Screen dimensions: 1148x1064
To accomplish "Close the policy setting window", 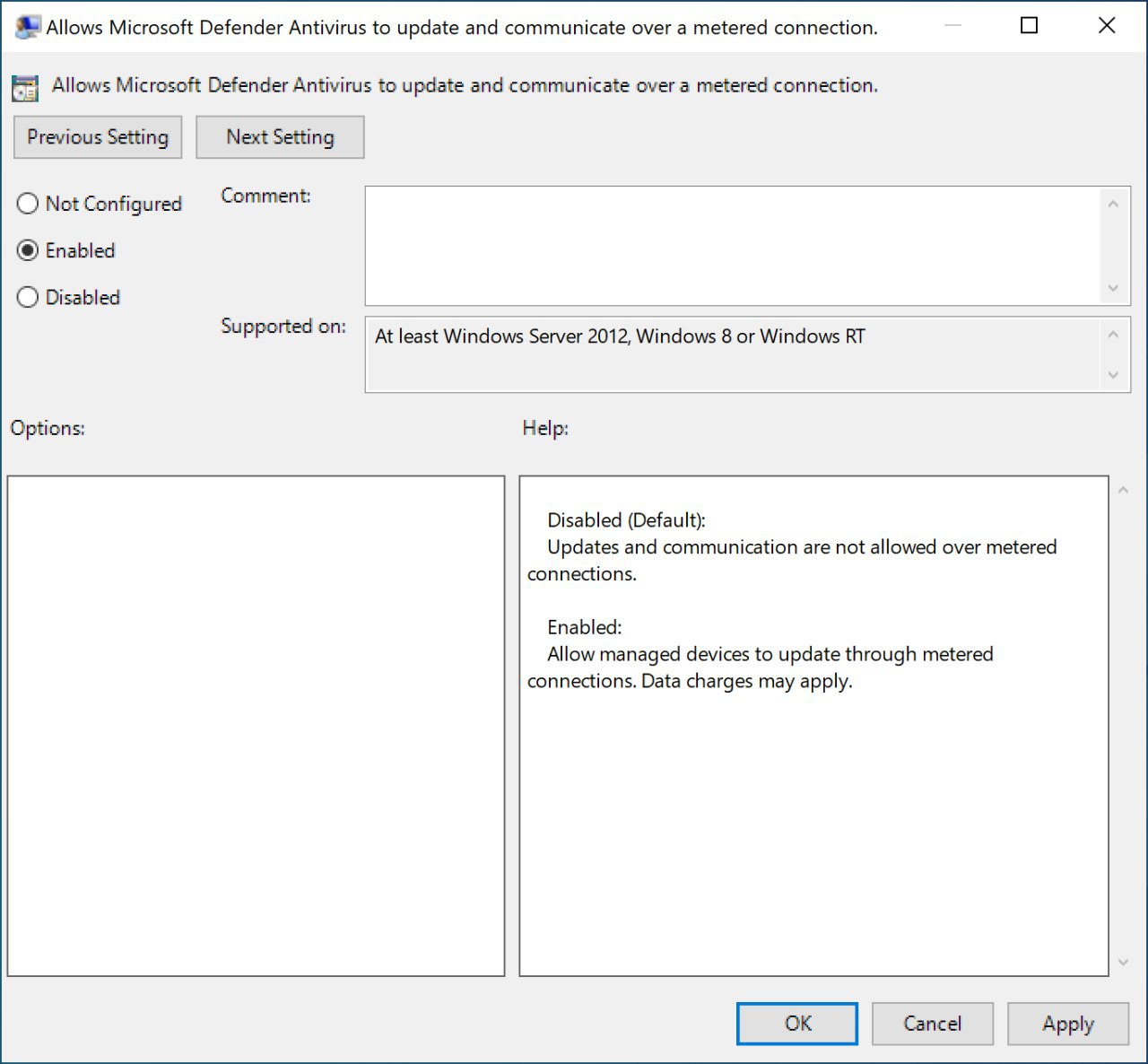I will tap(1107, 26).
